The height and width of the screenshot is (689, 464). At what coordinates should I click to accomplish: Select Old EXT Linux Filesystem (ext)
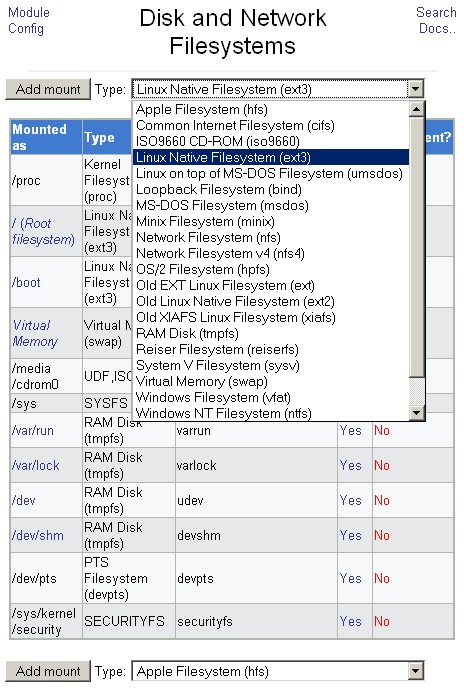[271, 286]
